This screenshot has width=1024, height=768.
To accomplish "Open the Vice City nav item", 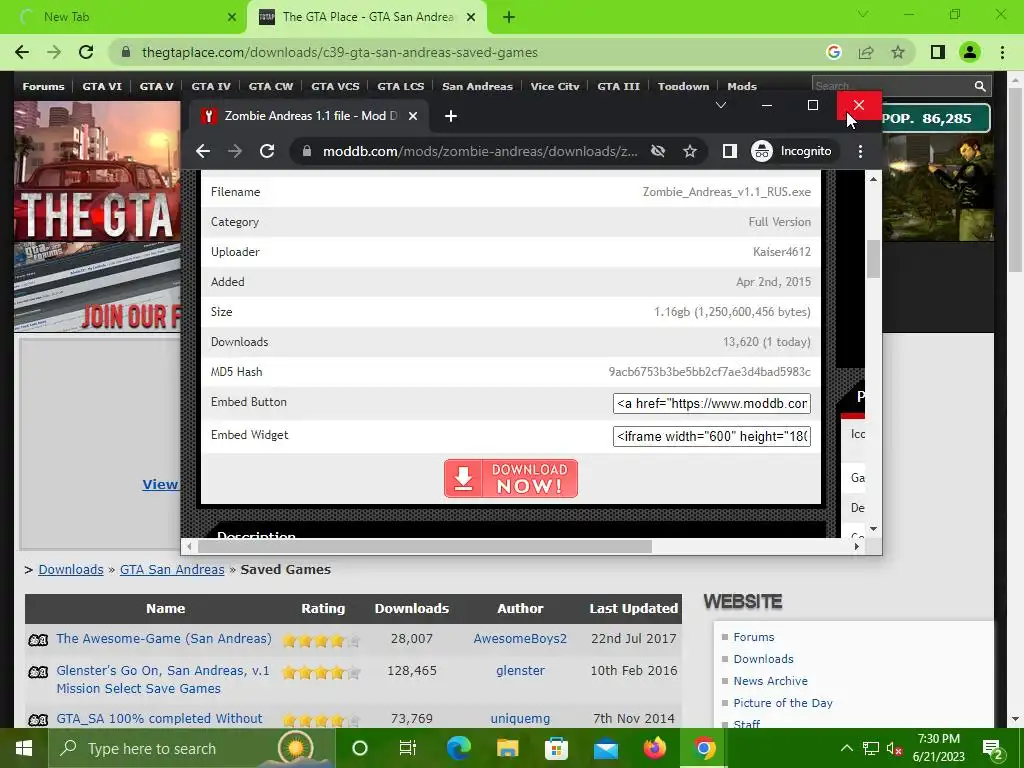I will pos(554,86).
